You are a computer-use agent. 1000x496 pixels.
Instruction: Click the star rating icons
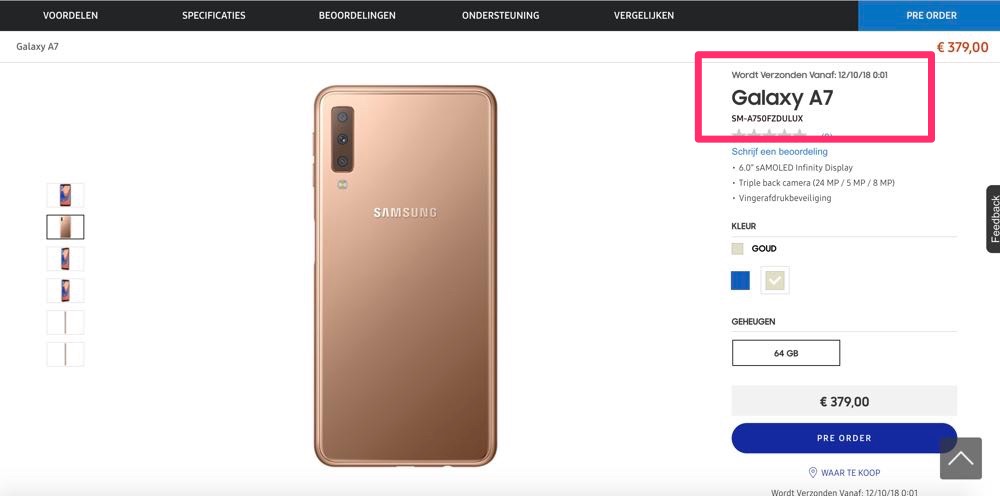click(770, 135)
